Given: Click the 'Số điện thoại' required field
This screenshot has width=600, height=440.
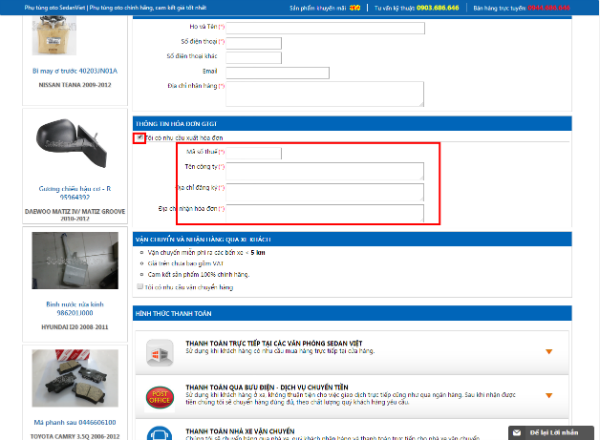Looking at the screenshot, I should point(254,43).
